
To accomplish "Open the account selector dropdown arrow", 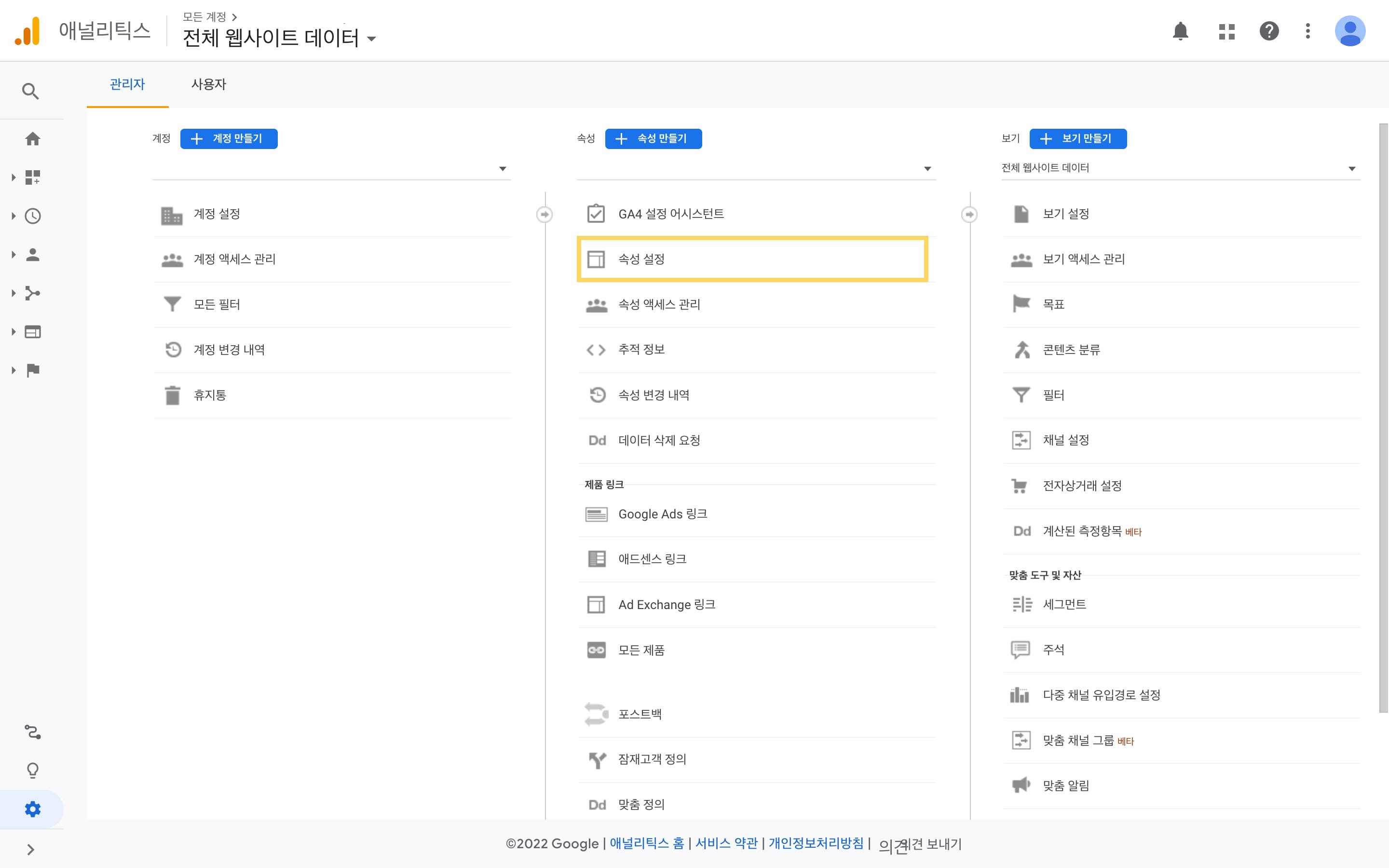I will [502, 169].
